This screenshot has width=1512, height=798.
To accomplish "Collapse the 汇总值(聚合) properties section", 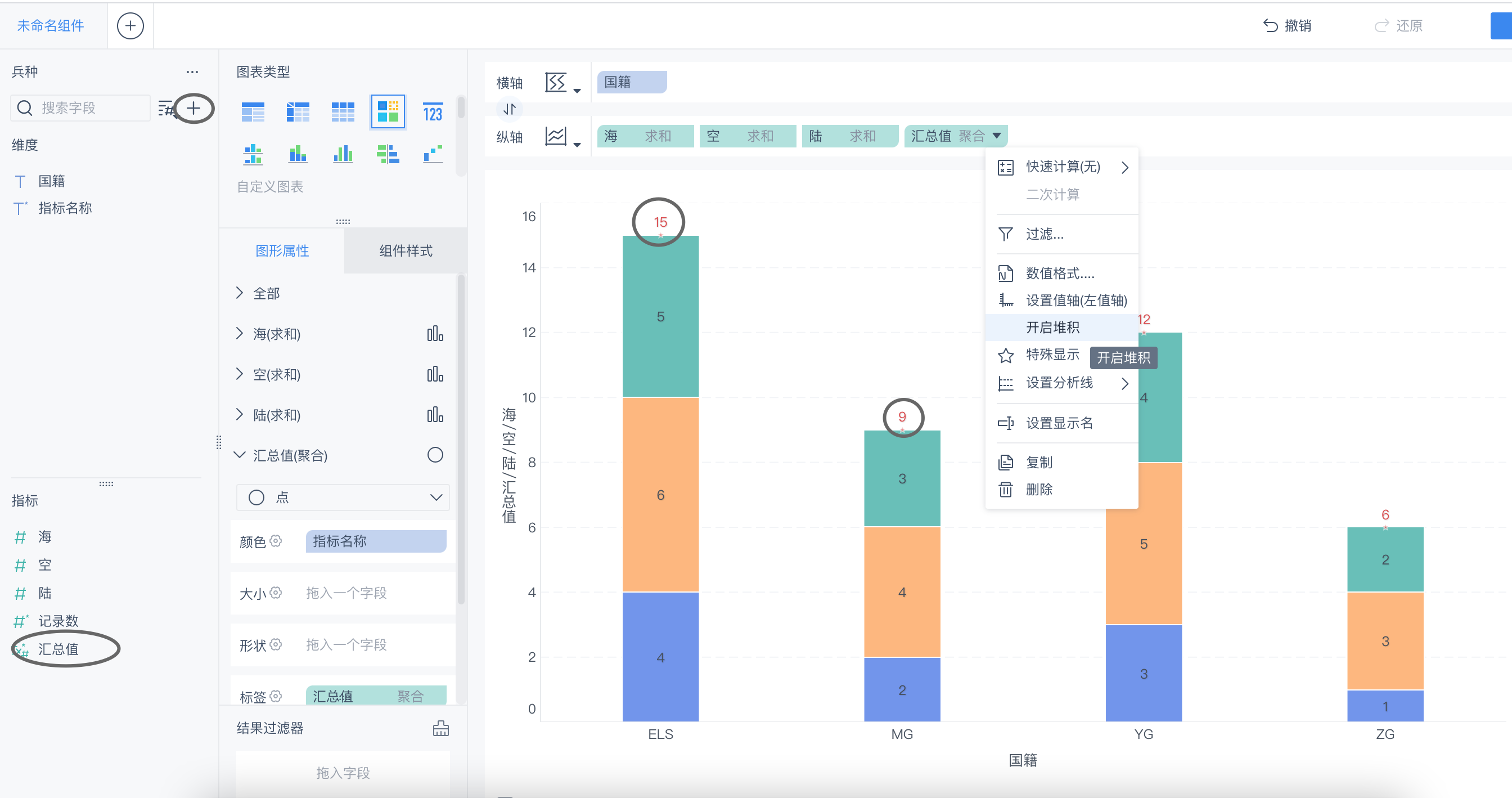I will click(239, 455).
